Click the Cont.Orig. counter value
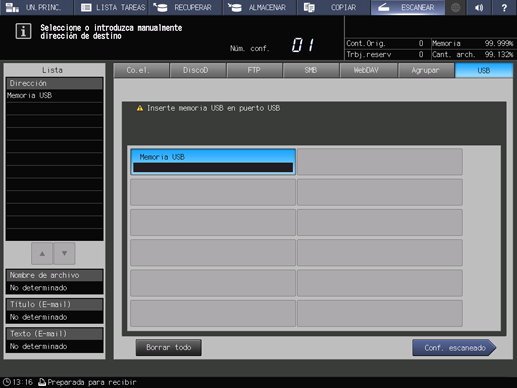Screen dimensions: 517x388 point(421,43)
